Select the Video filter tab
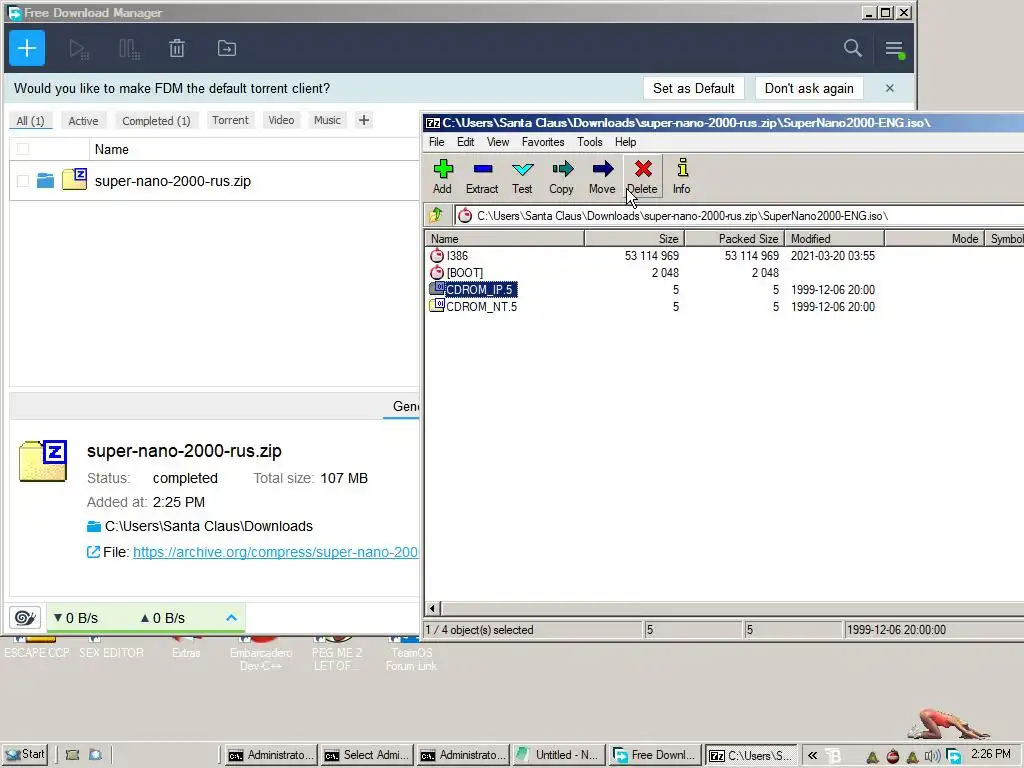The image size is (1024, 768). [x=281, y=120]
